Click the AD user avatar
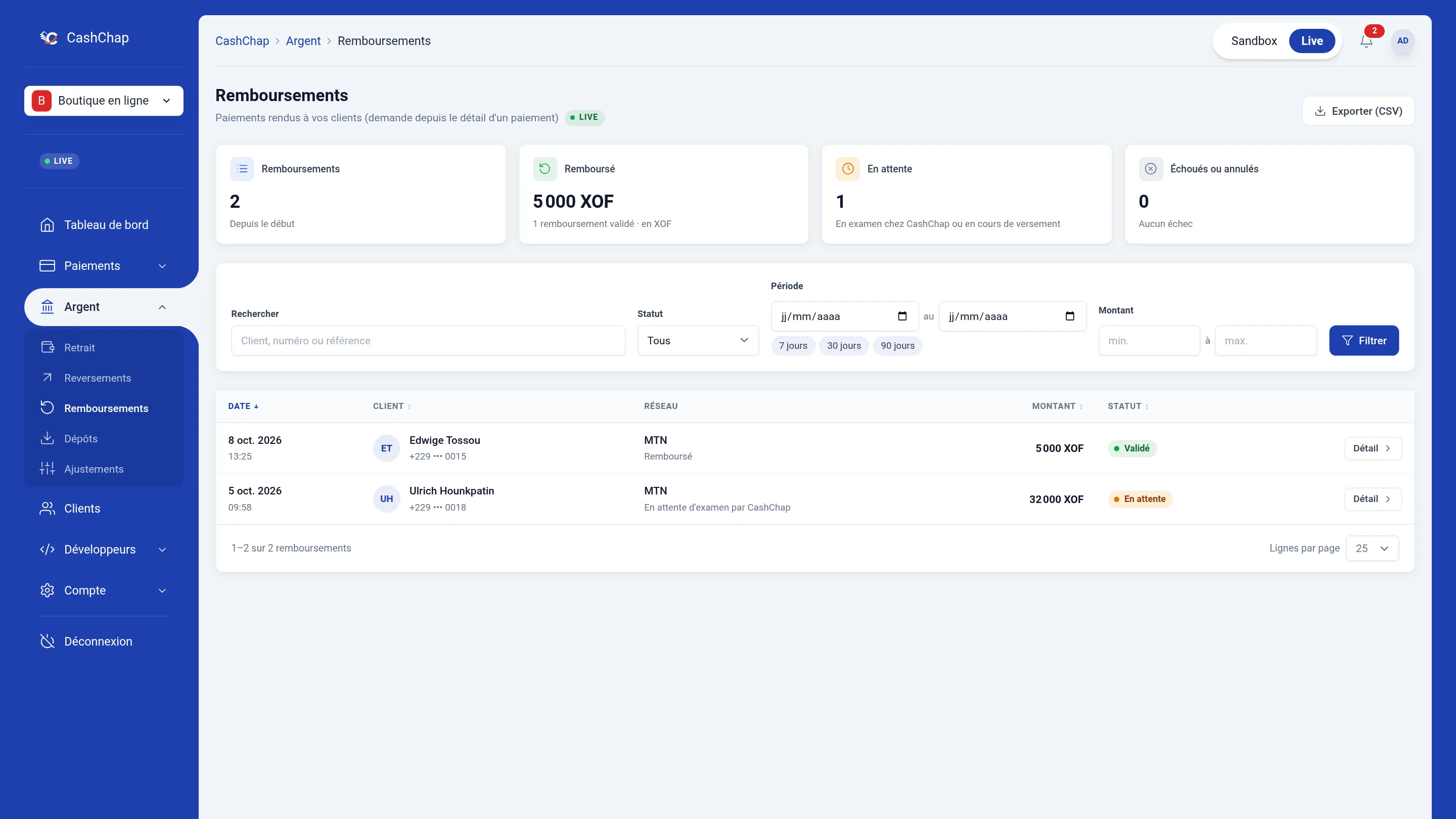 coord(1402,40)
